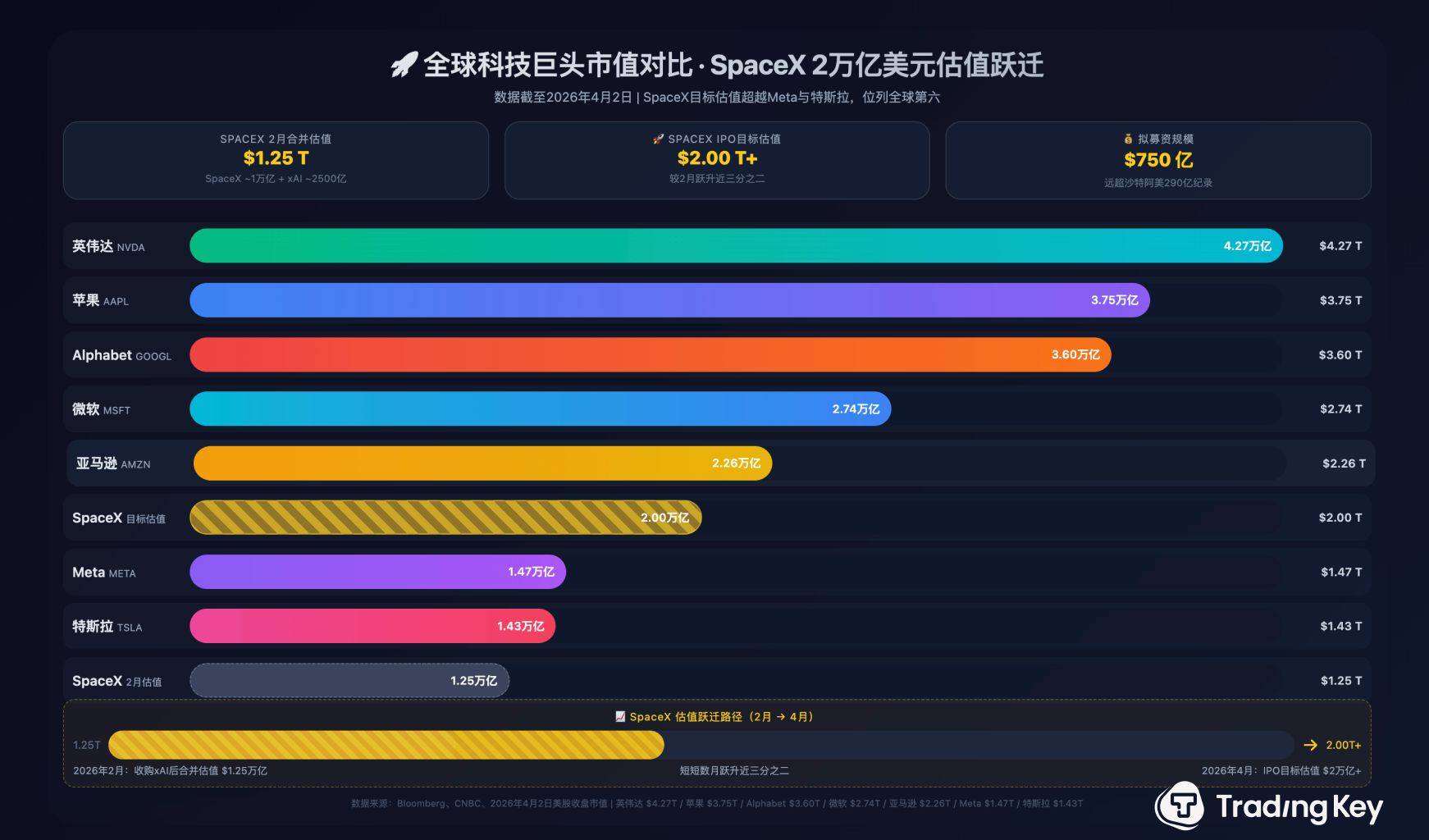Viewport: 1429px width, 840px height.
Task: Click the yellow striped valuation progress bar
Action: (386, 745)
